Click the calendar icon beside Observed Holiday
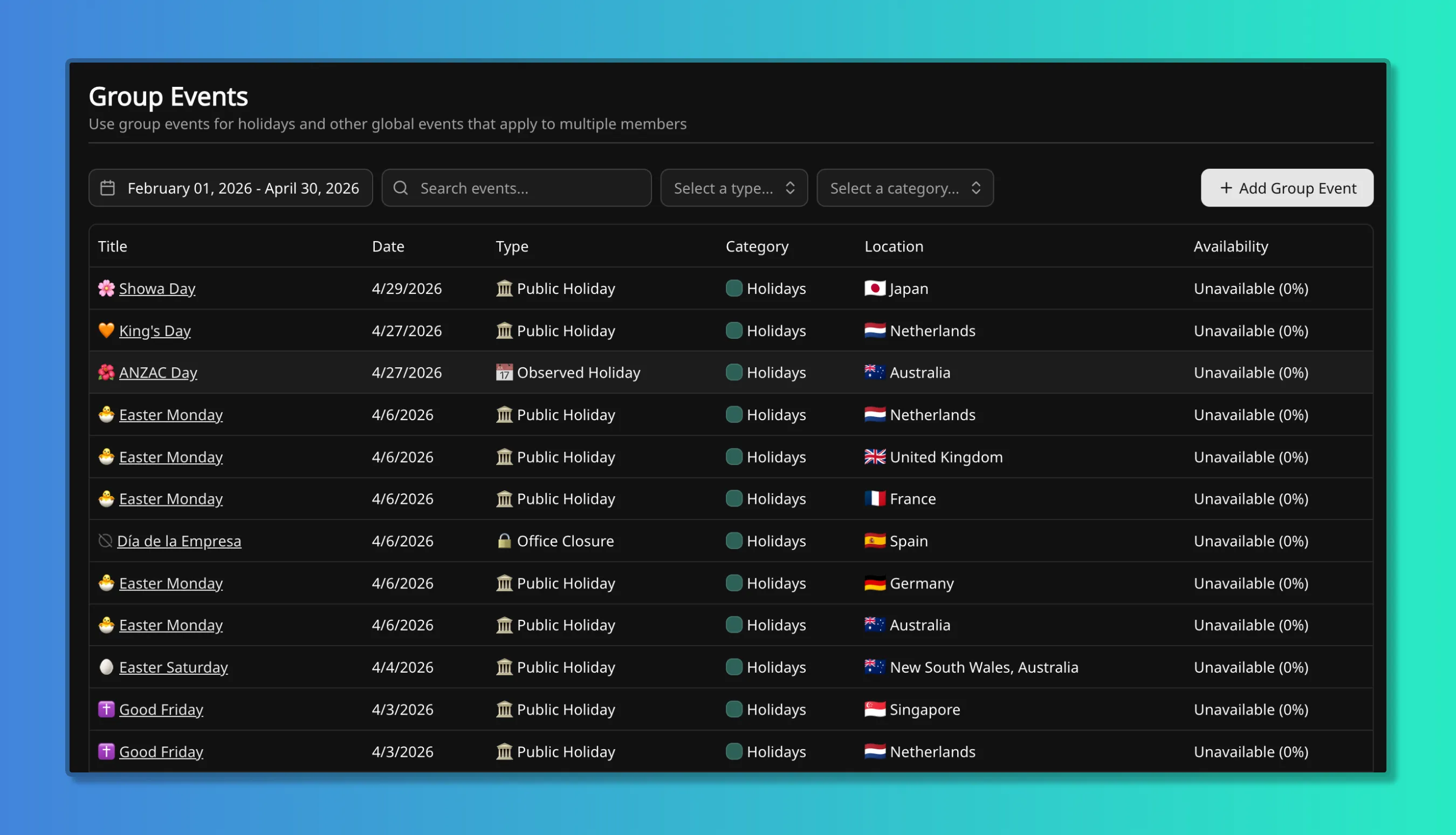The width and height of the screenshot is (1456, 835). point(504,373)
